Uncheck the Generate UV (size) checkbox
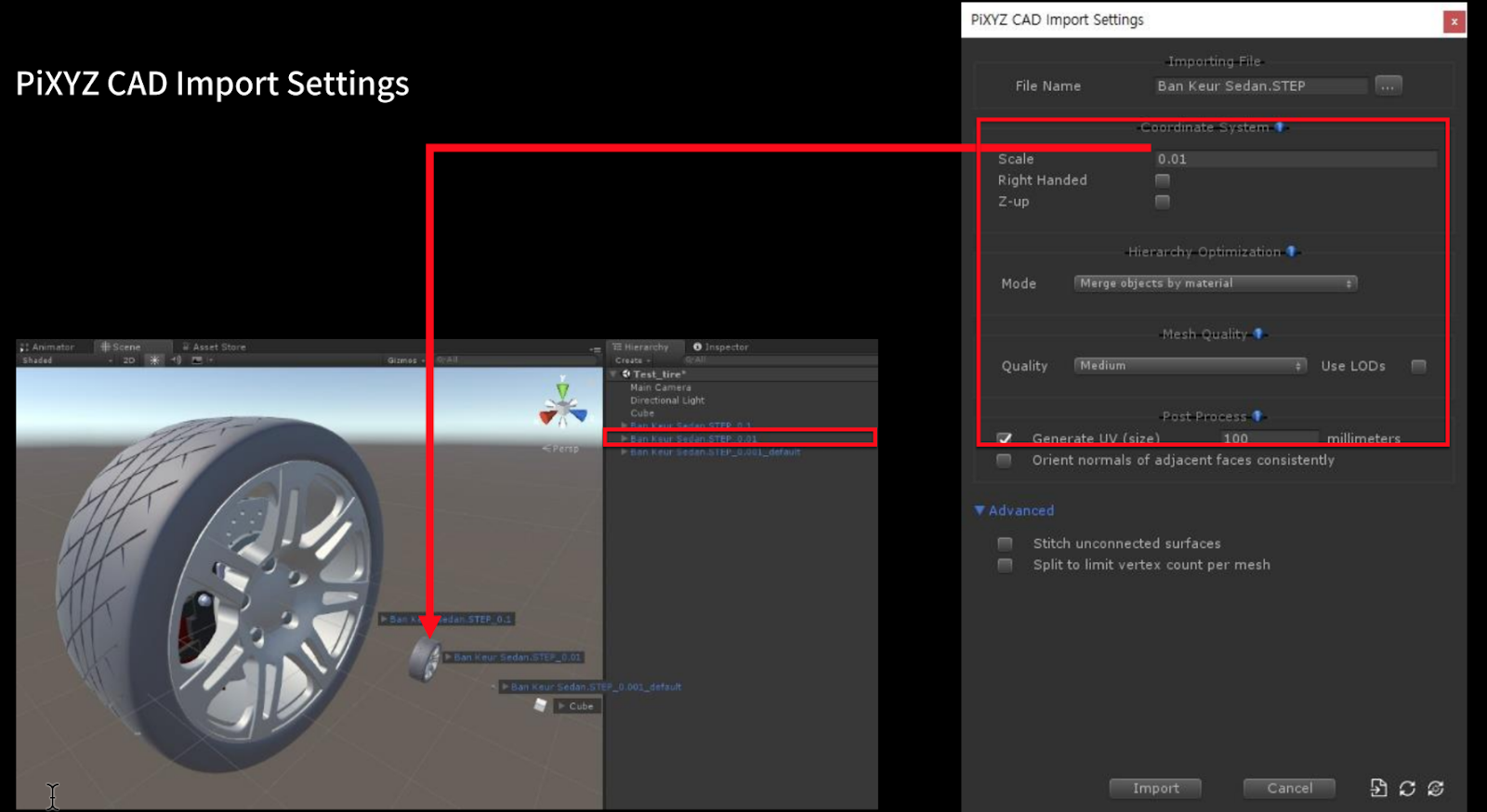The image size is (1487, 812). pos(1005,439)
